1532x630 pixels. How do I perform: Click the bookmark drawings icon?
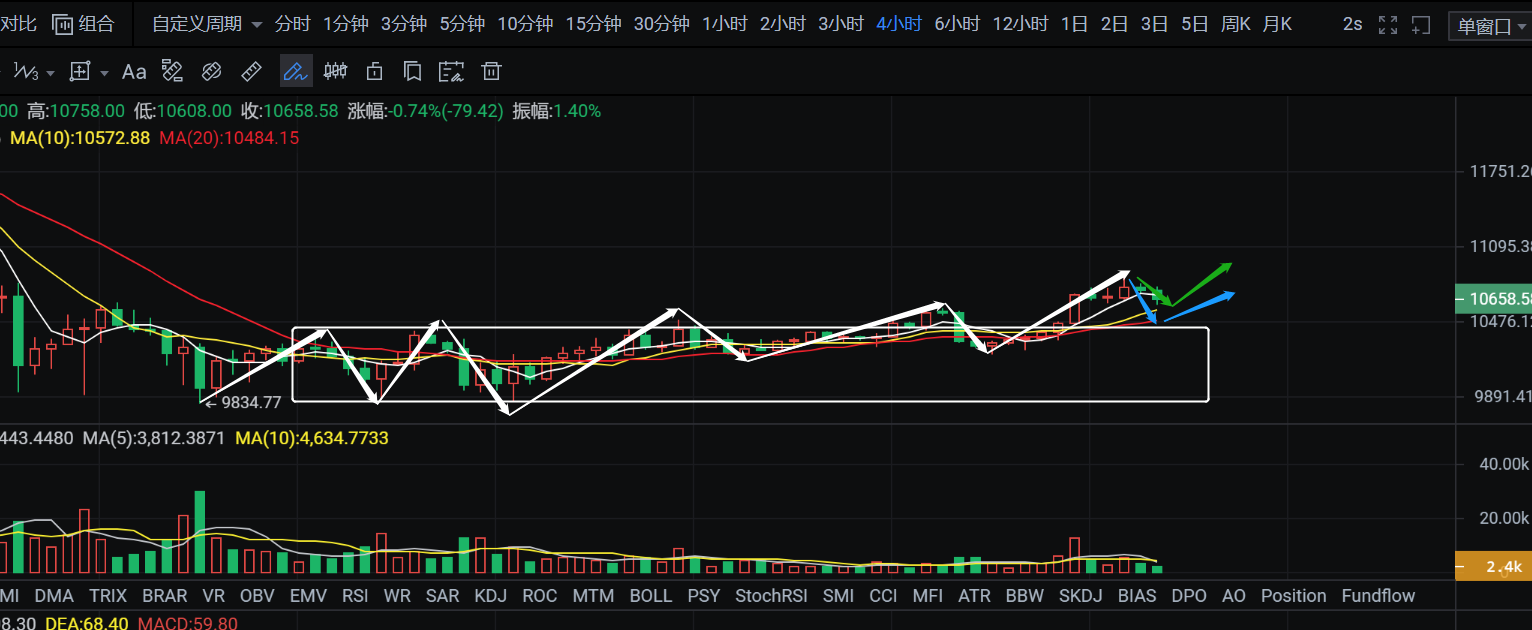(x=411, y=71)
